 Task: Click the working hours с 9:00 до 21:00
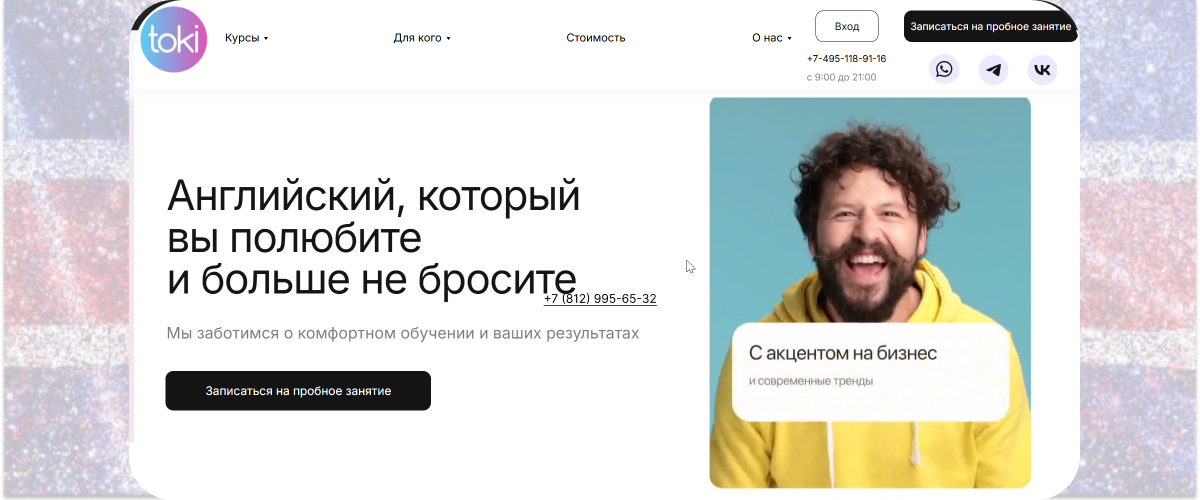click(x=841, y=77)
